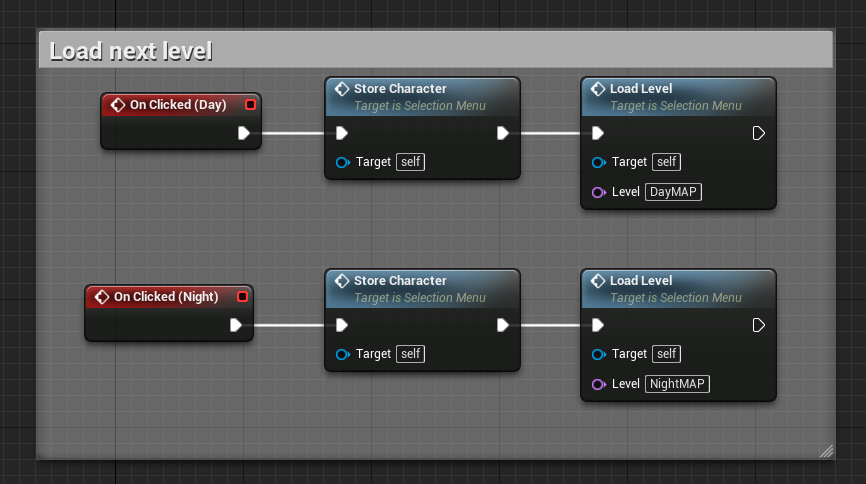Click the purple Level pin with DayMAP value

(x=599, y=192)
